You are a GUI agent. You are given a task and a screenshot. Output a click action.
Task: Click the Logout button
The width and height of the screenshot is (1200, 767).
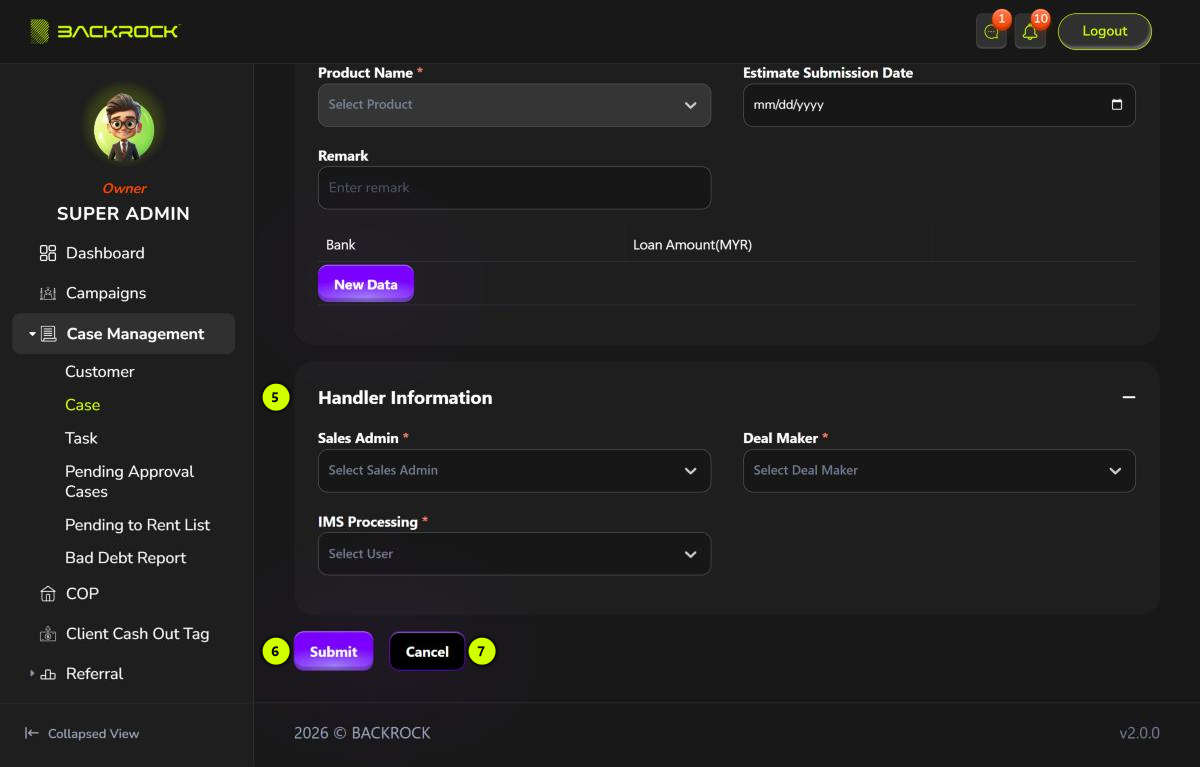point(1105,31)
